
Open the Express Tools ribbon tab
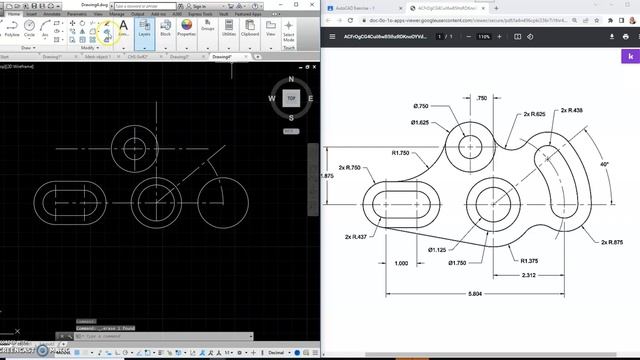[x=200, y=14]
